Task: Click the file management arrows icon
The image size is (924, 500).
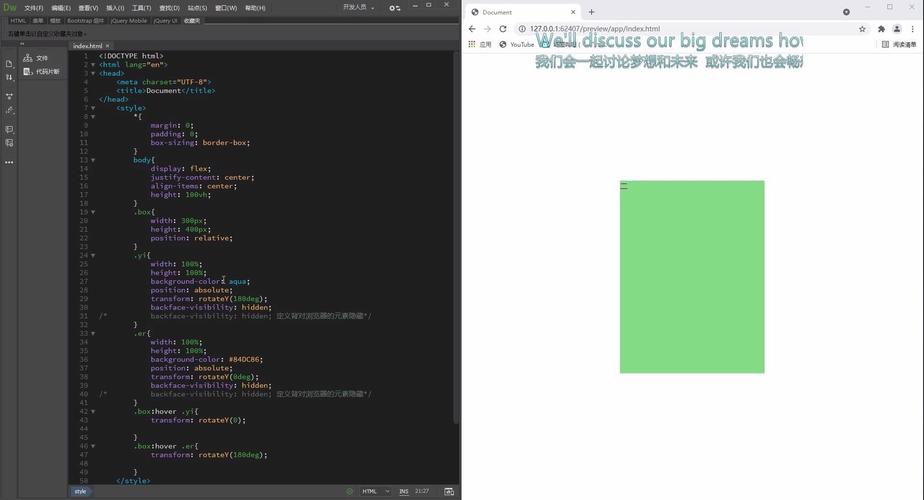Action: pyautogui.click(x=9, y=77)
